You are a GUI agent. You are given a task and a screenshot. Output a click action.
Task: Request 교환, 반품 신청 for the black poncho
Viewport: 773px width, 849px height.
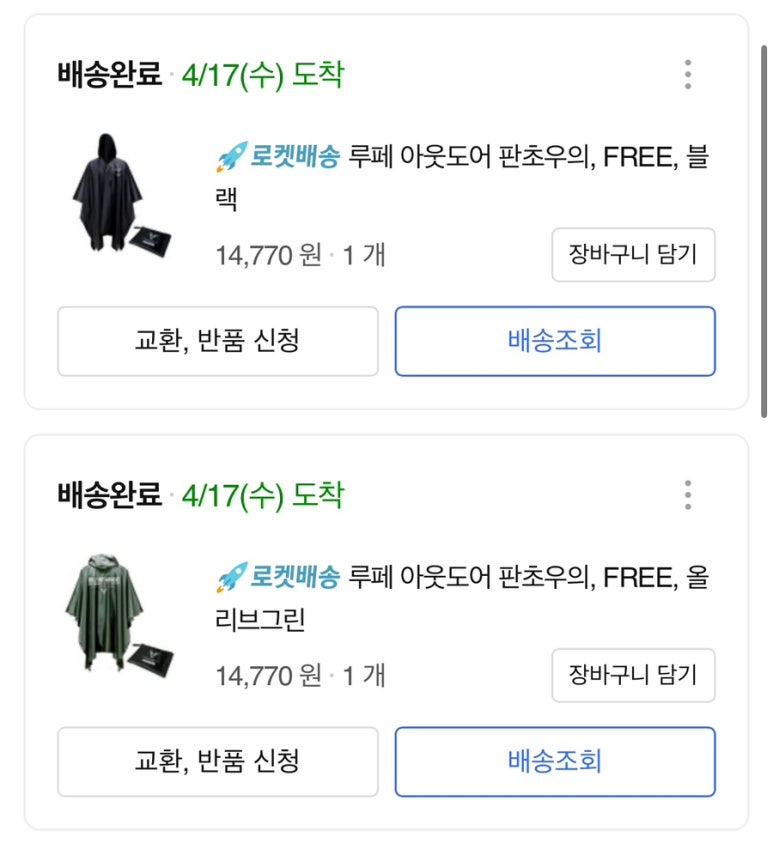point(217,341)
